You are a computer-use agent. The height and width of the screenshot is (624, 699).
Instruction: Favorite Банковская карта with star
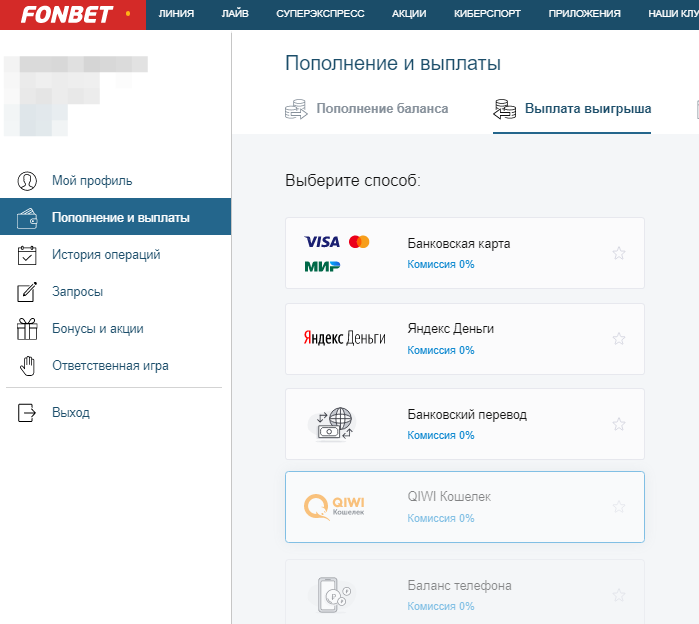coord(619,253)
